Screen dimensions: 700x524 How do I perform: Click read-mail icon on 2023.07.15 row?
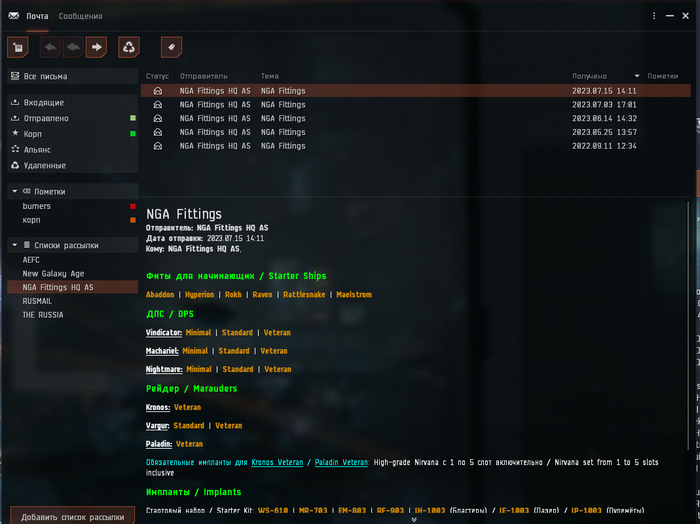158,91
